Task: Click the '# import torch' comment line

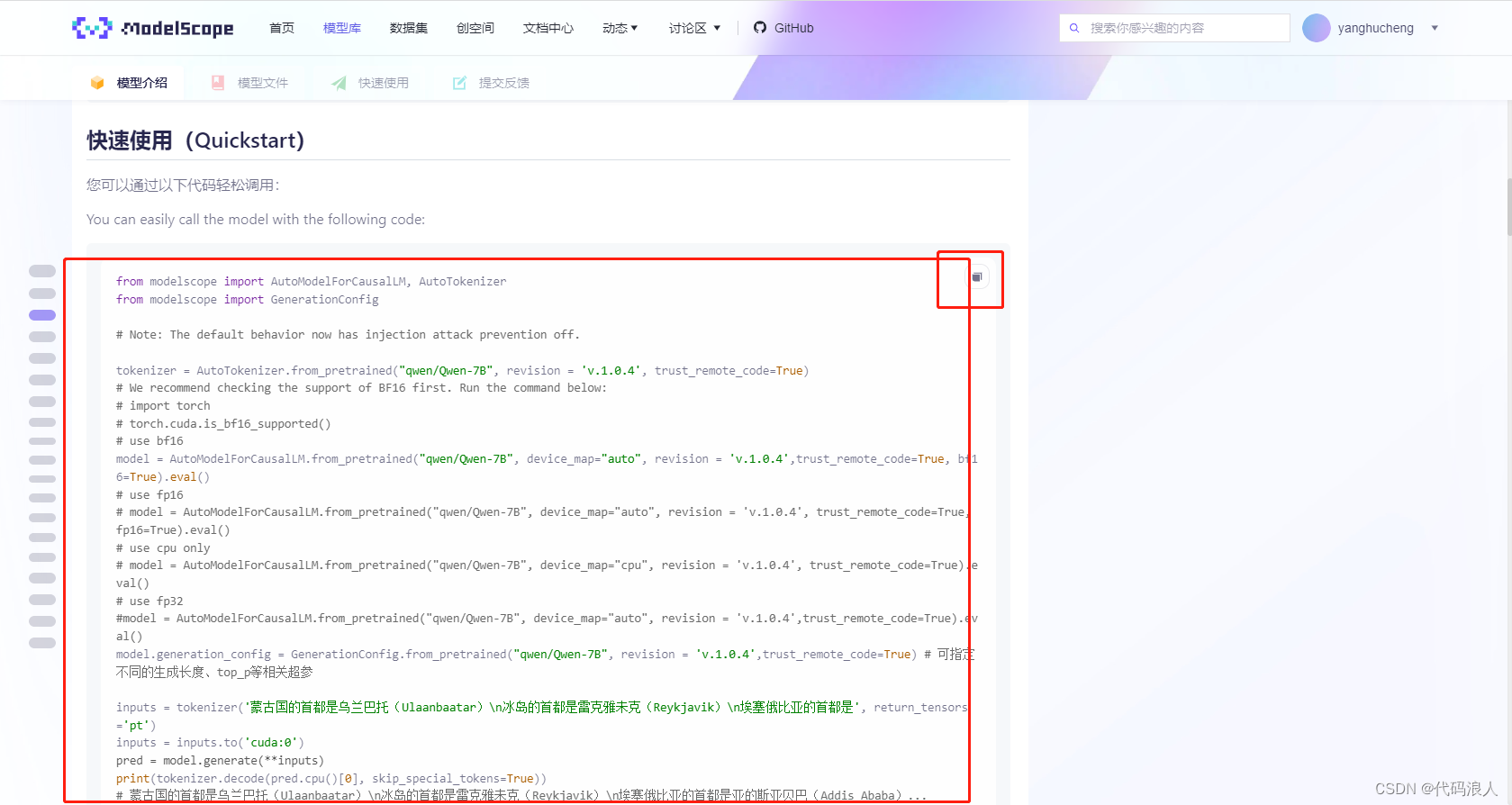Action: 163,406
